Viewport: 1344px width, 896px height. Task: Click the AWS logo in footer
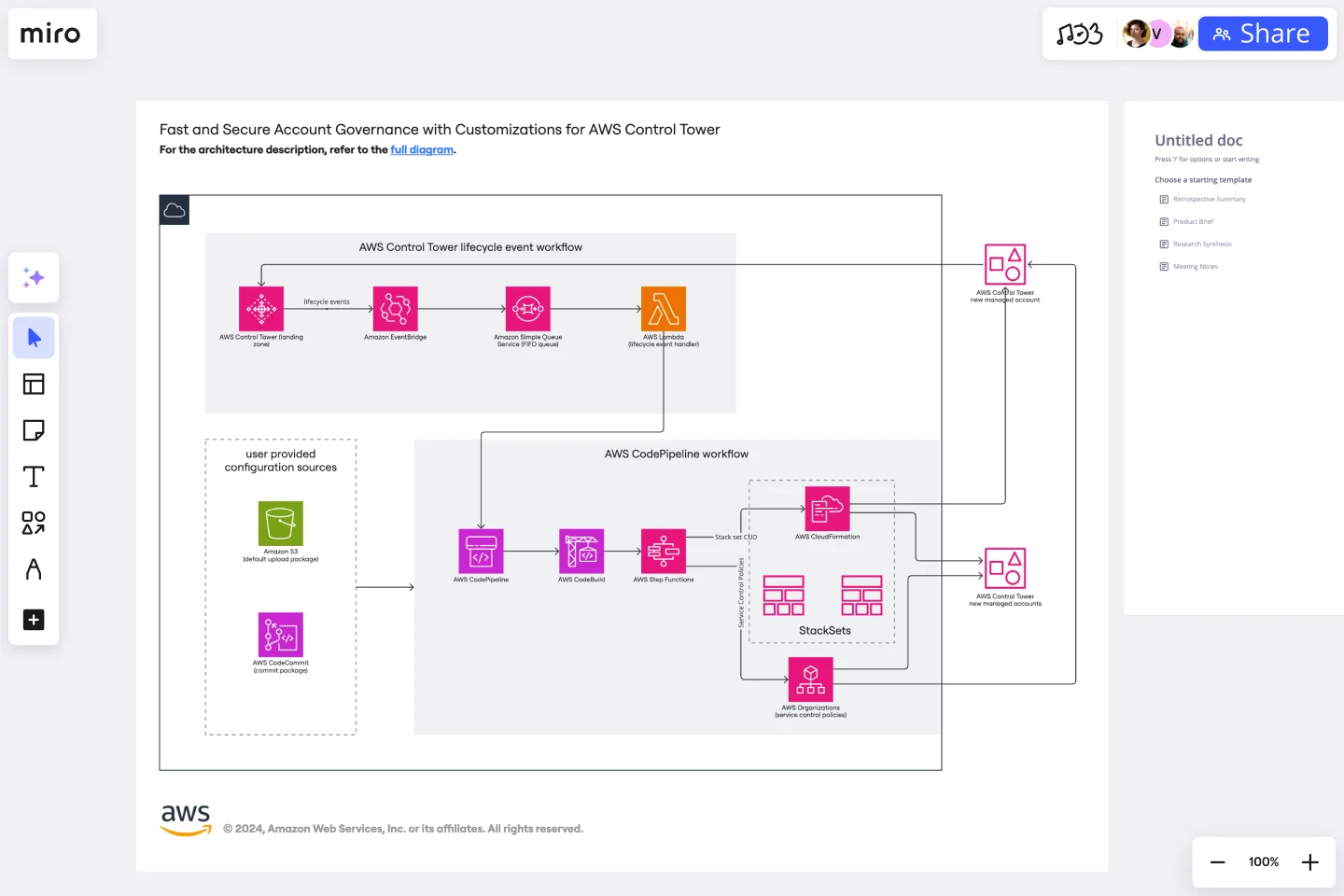coord(186,820)
